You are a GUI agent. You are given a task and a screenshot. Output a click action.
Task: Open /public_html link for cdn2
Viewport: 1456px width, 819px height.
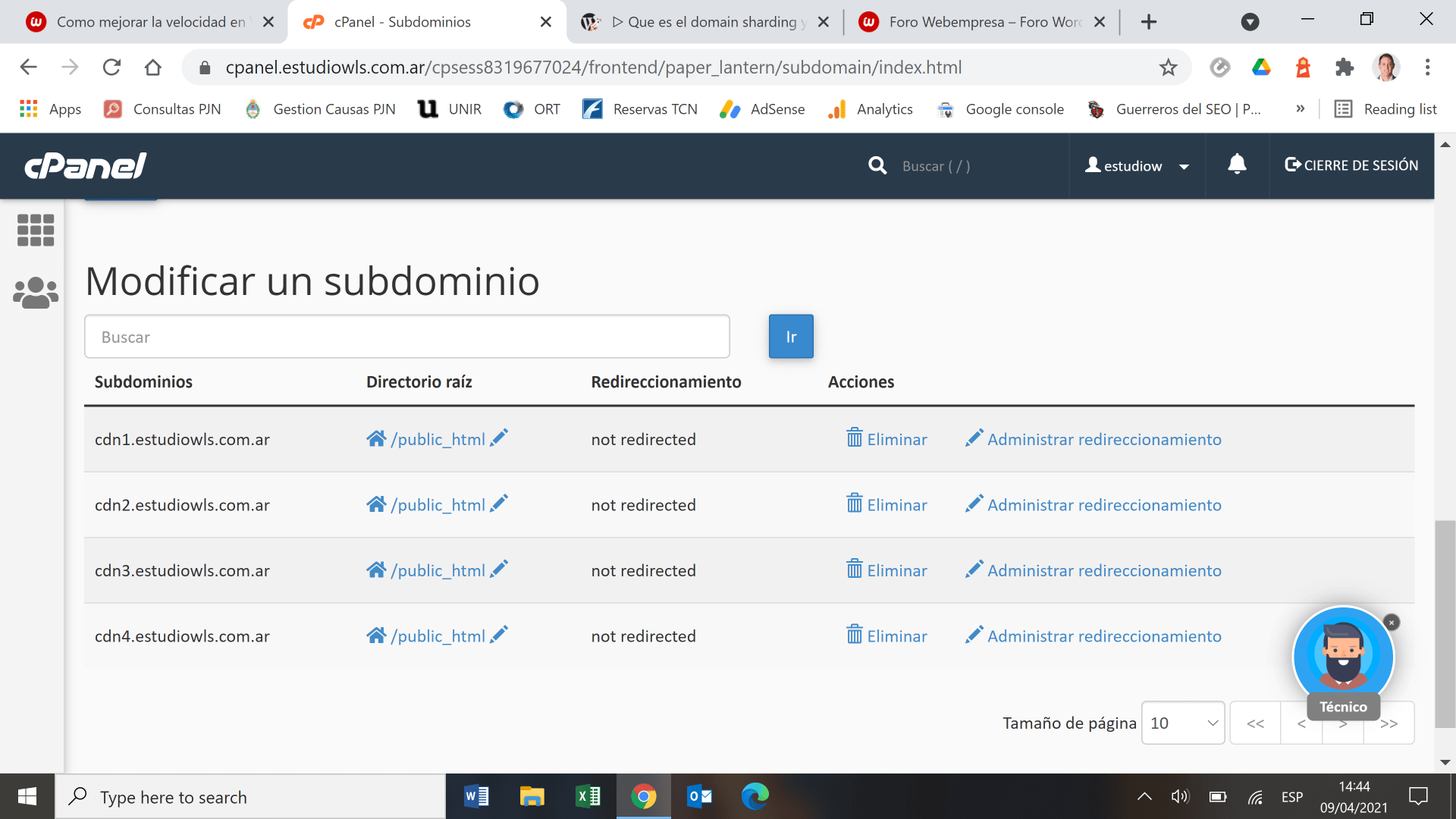click(438, 505)
